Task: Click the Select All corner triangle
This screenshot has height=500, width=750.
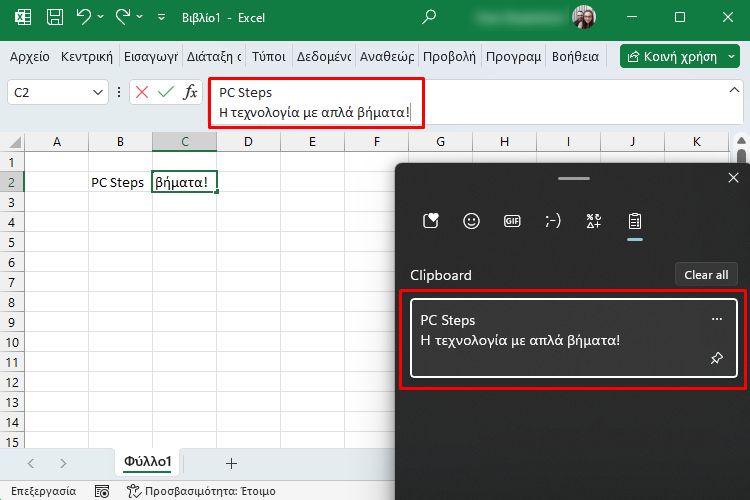Action: coord(14,142)
